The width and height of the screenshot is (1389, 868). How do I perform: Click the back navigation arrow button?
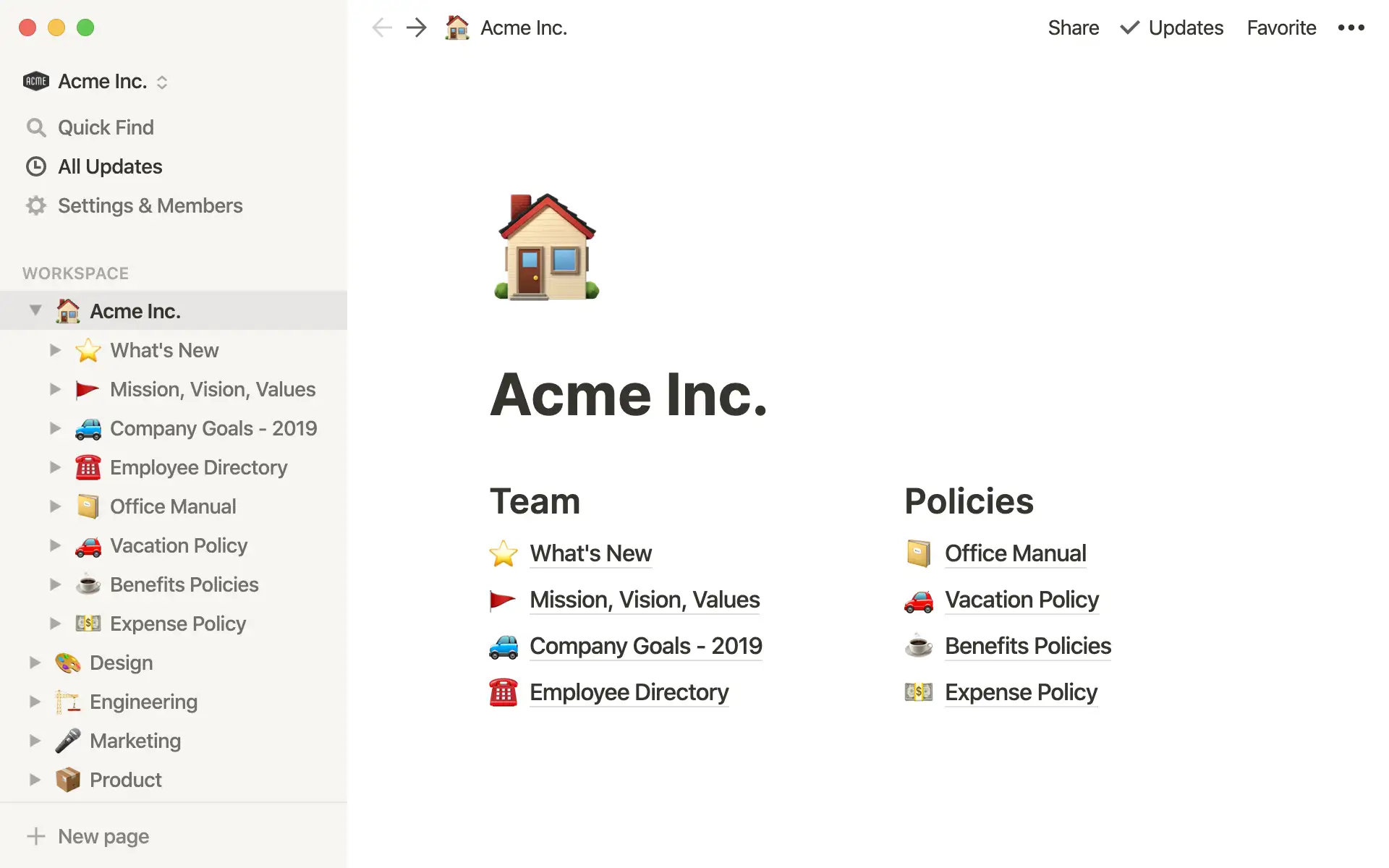pyautogui.click(x=381, y=28)
